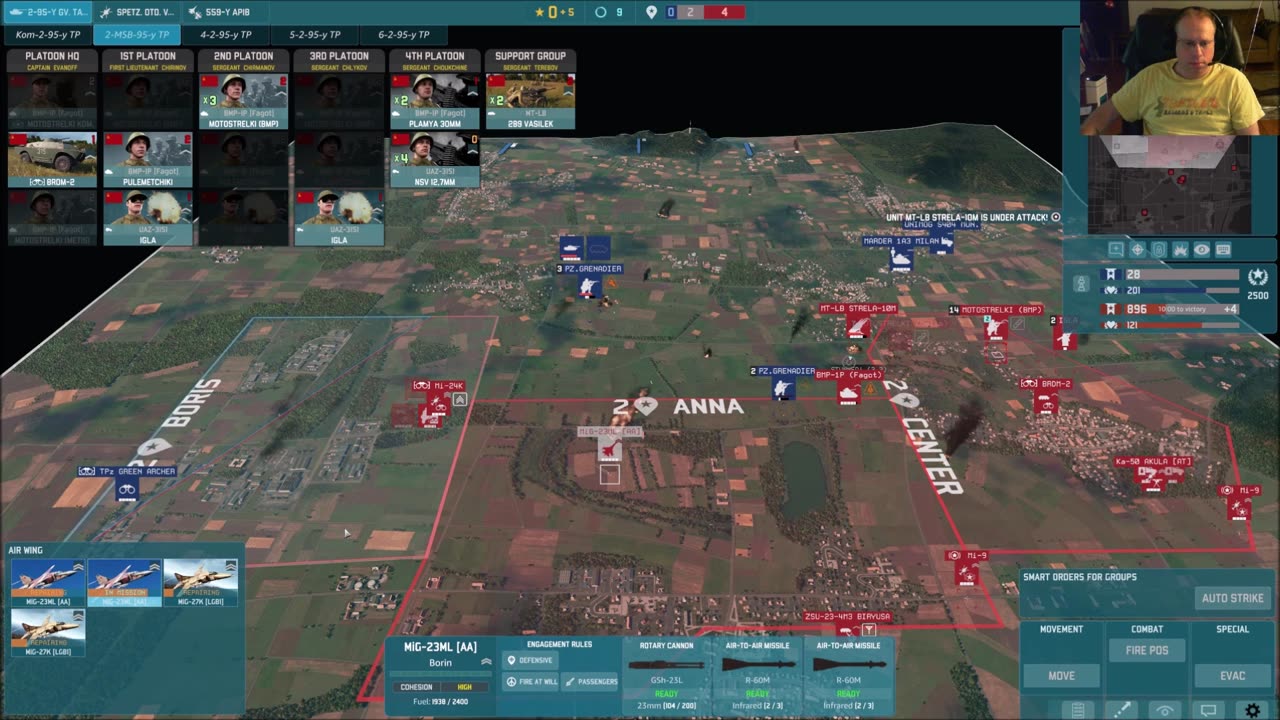Open the 5-2-95-y TP company tab
The width and height of the screenshot is (1280, 720).
tap(315, 35)
